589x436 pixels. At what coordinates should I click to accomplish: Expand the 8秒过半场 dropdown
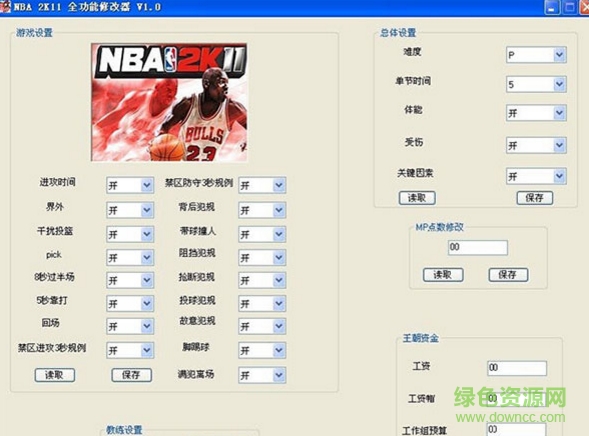pos(130,280)
